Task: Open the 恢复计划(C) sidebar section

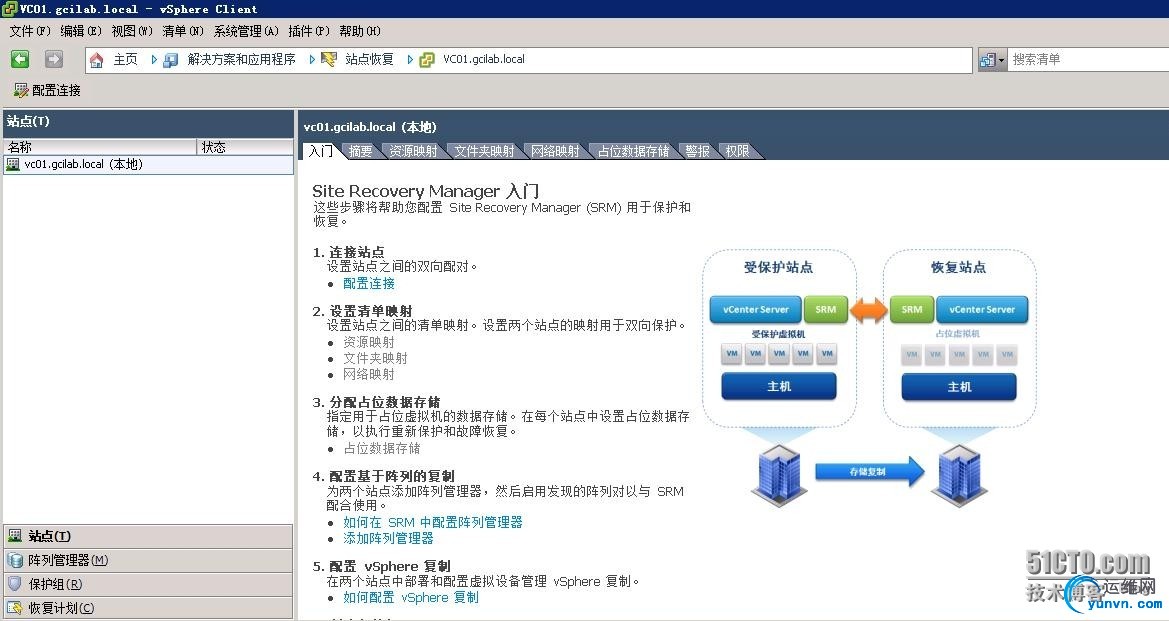Action: tap(148, 608)
